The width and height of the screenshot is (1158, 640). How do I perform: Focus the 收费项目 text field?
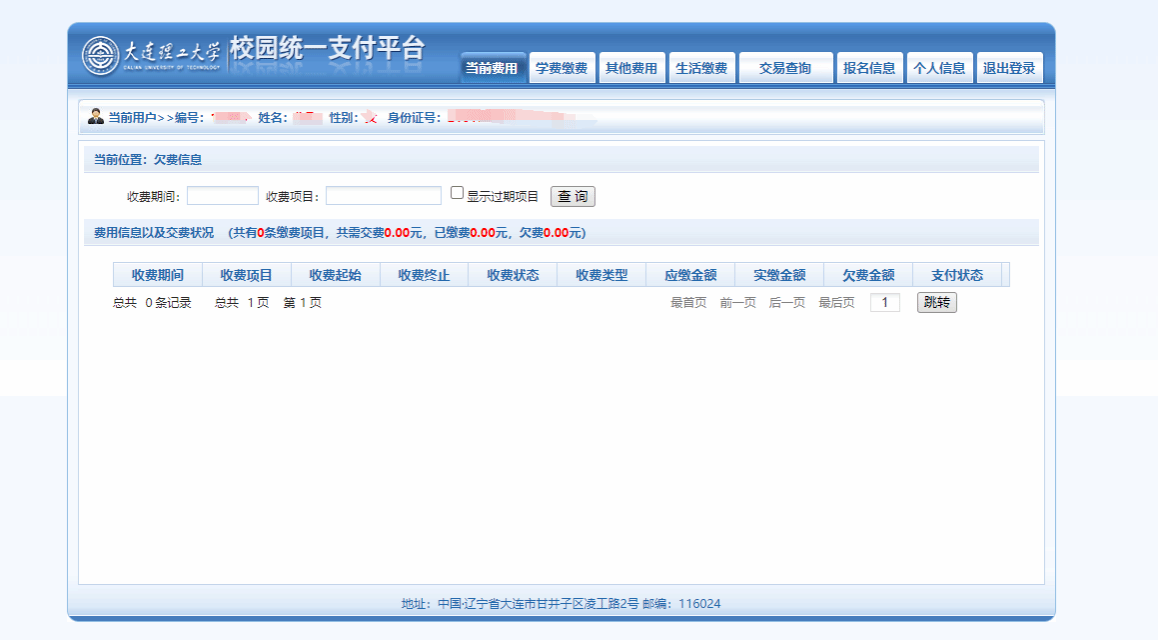(383, 196)
